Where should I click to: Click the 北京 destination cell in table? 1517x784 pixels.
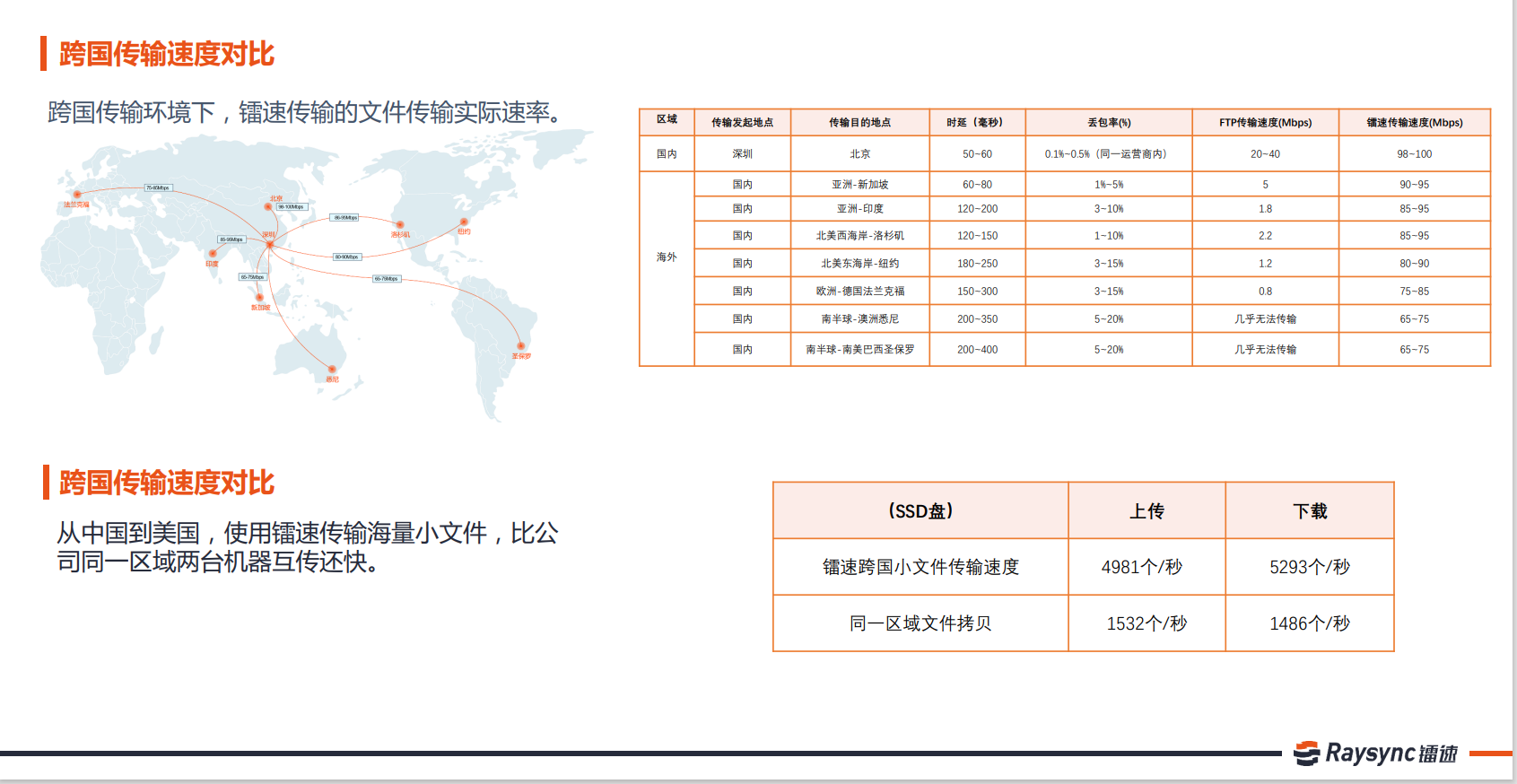pyautogui.click(x=859, y=153)
